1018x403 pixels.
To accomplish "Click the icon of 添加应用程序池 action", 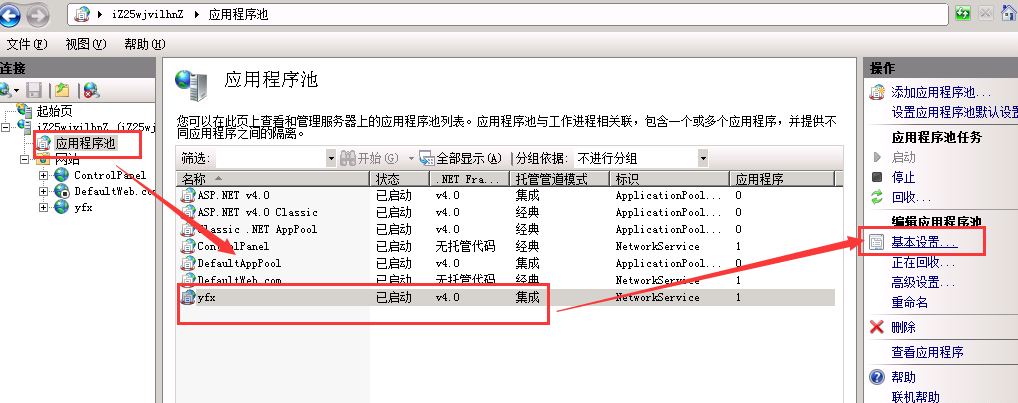I will point(877,92).
